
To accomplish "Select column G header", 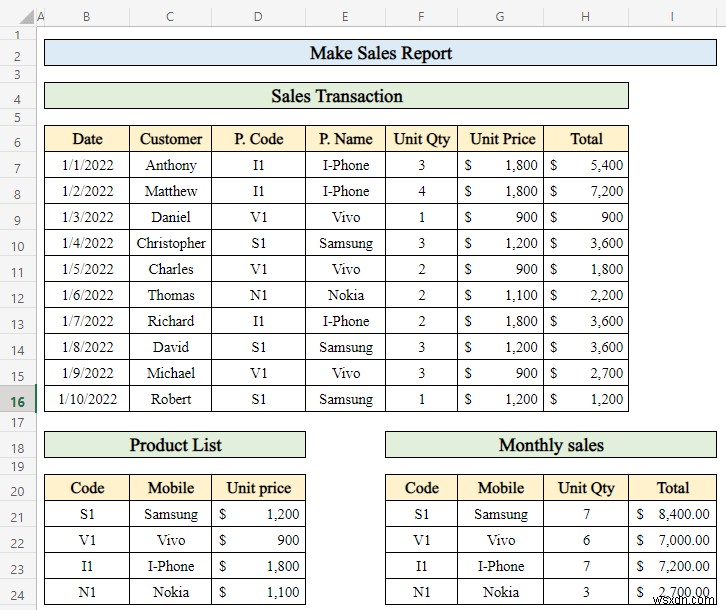I will tap(501, 17).
